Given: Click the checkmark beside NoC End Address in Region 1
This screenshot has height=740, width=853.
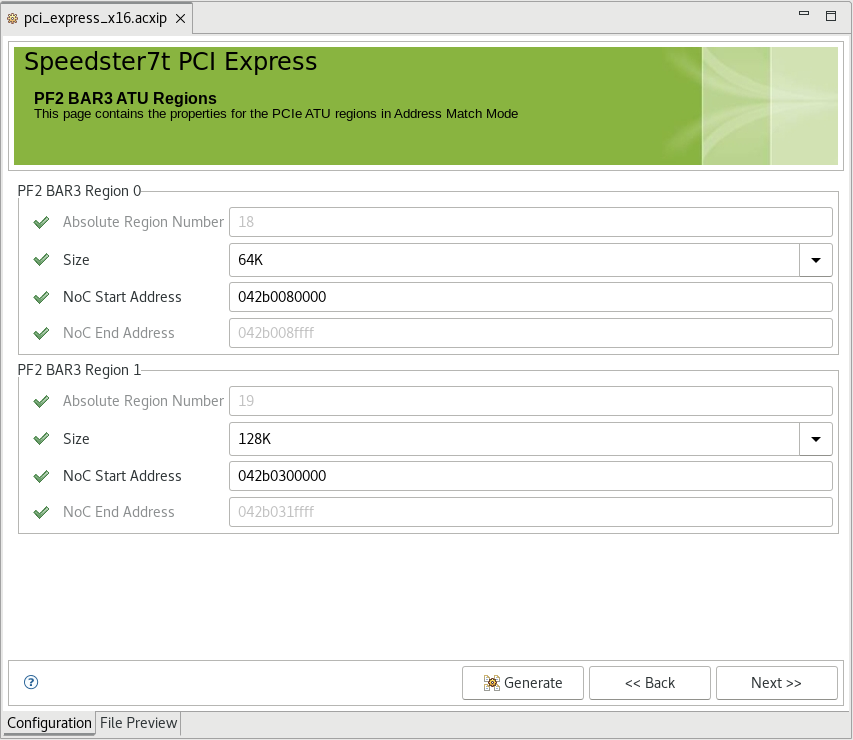Looking at the screenshot, I should tap(40, 512).
